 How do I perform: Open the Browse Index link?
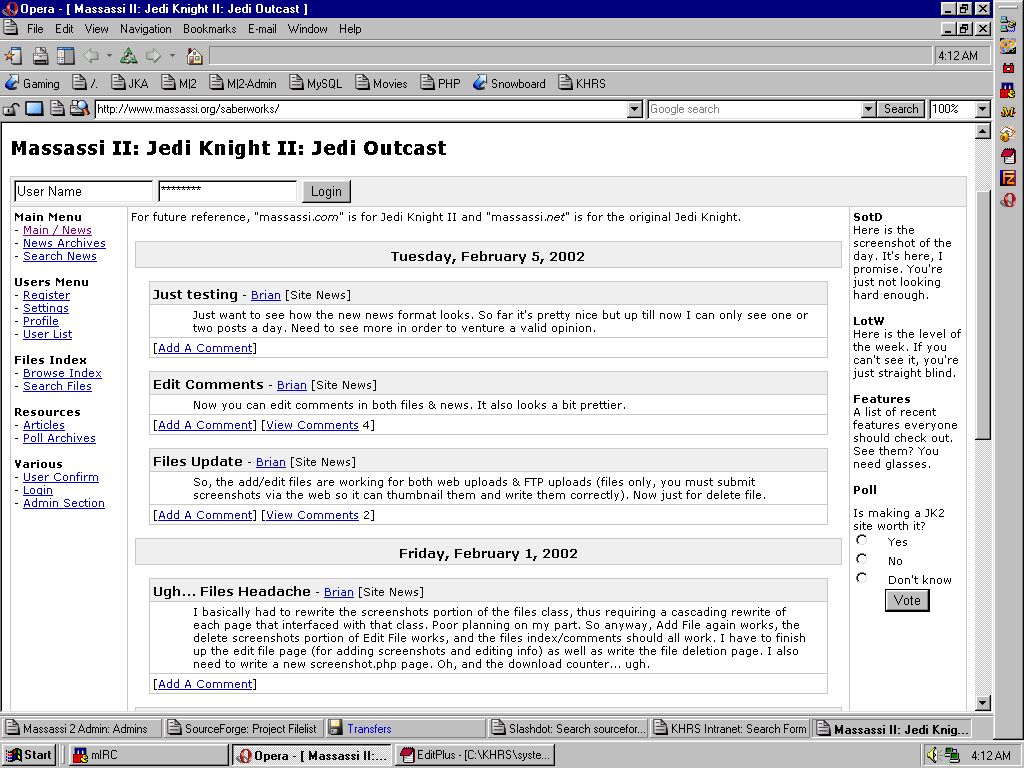tap(62, 373)
